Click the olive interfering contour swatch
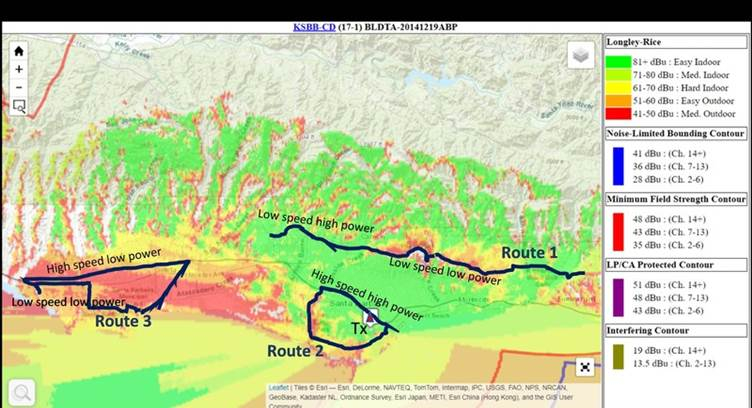Screen dimensions: 752x408 [619, 357]
